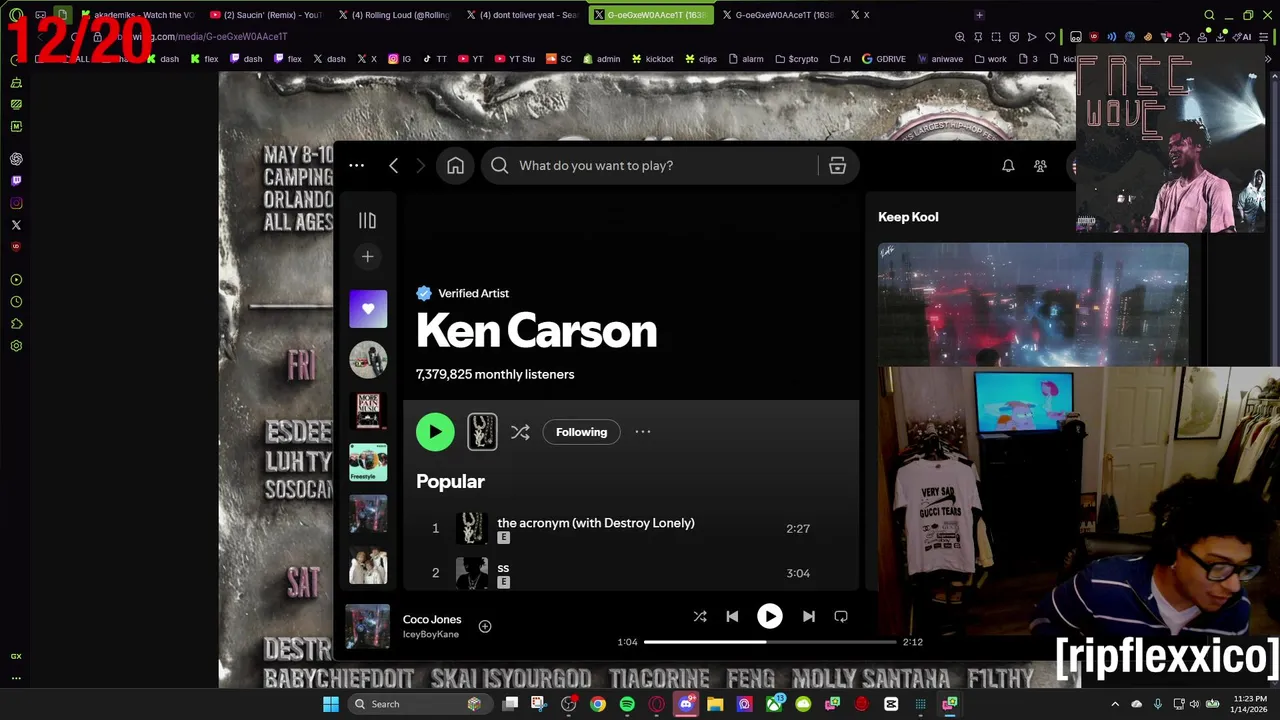Toggle shuffle in the player bar
This screenshot has width=1280, height=720.
[700, 617]
